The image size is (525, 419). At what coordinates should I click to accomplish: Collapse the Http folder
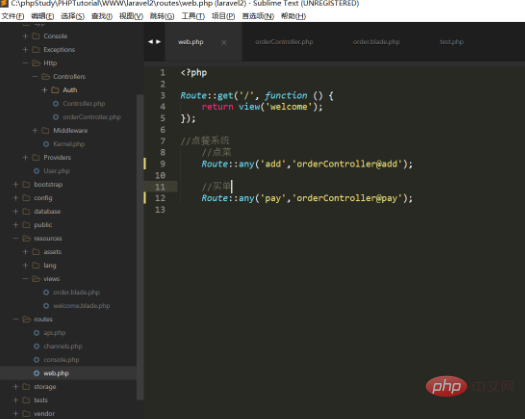pos(25,63)
